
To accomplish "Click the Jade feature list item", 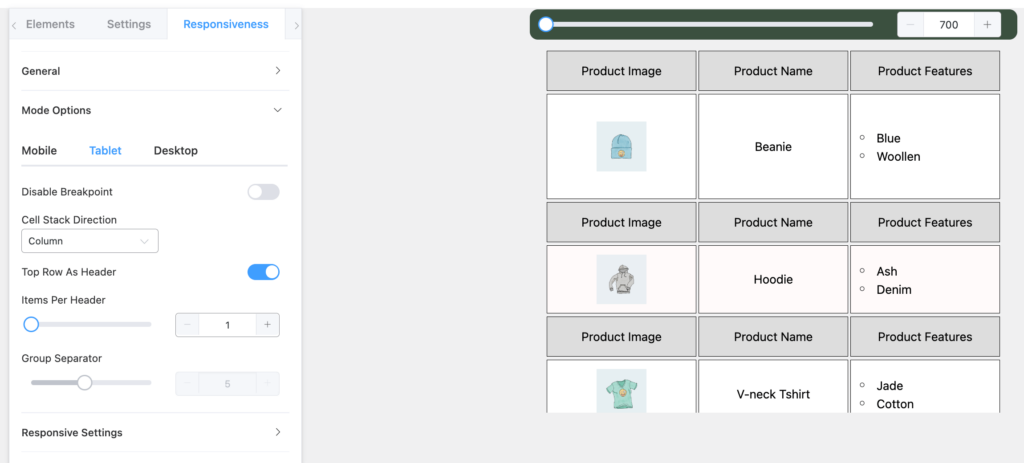I will (889, 386).
